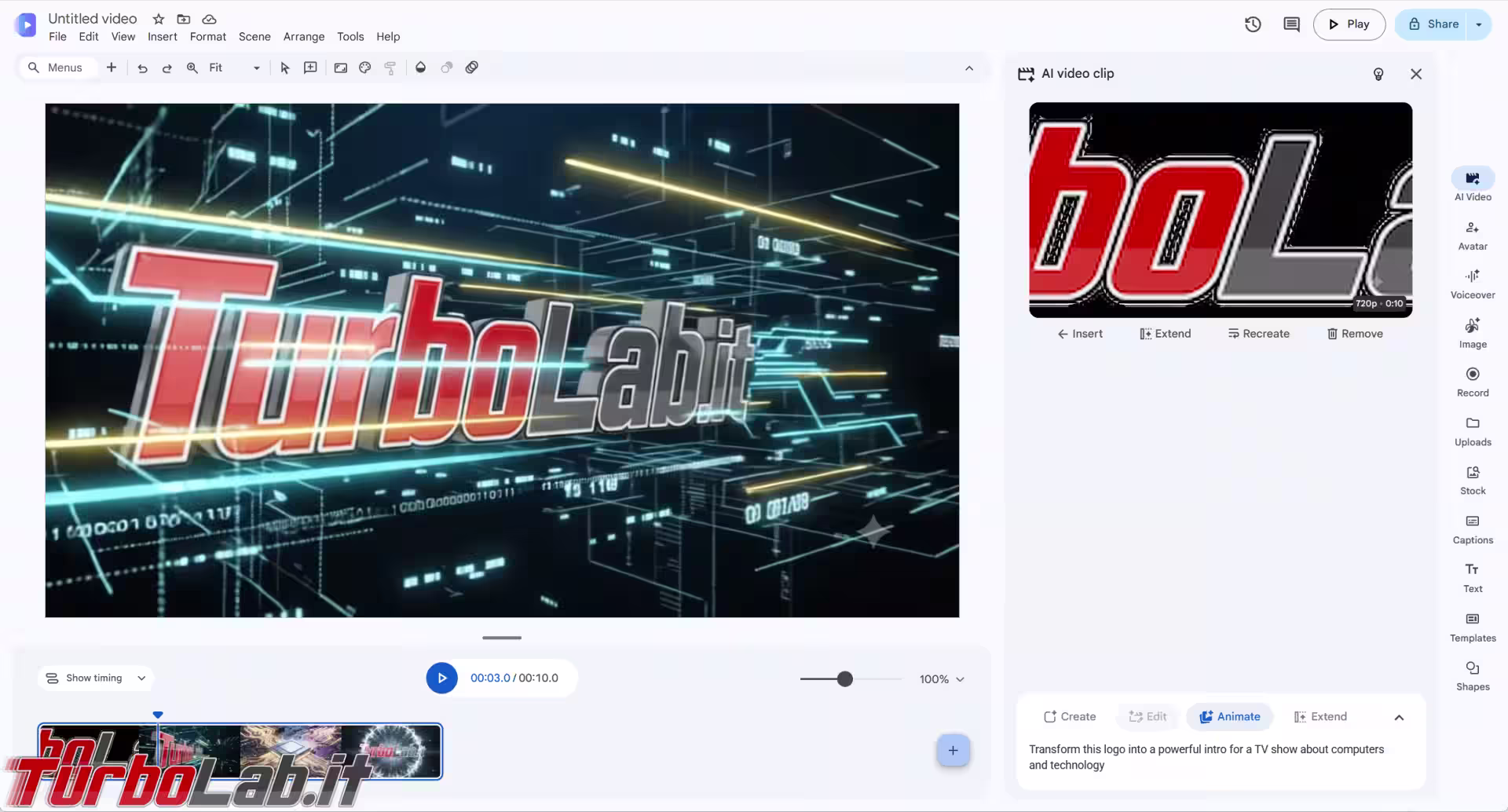1508x812 pixels.
Task: Open the Stock media panel
Action: tap(1473, 481)
